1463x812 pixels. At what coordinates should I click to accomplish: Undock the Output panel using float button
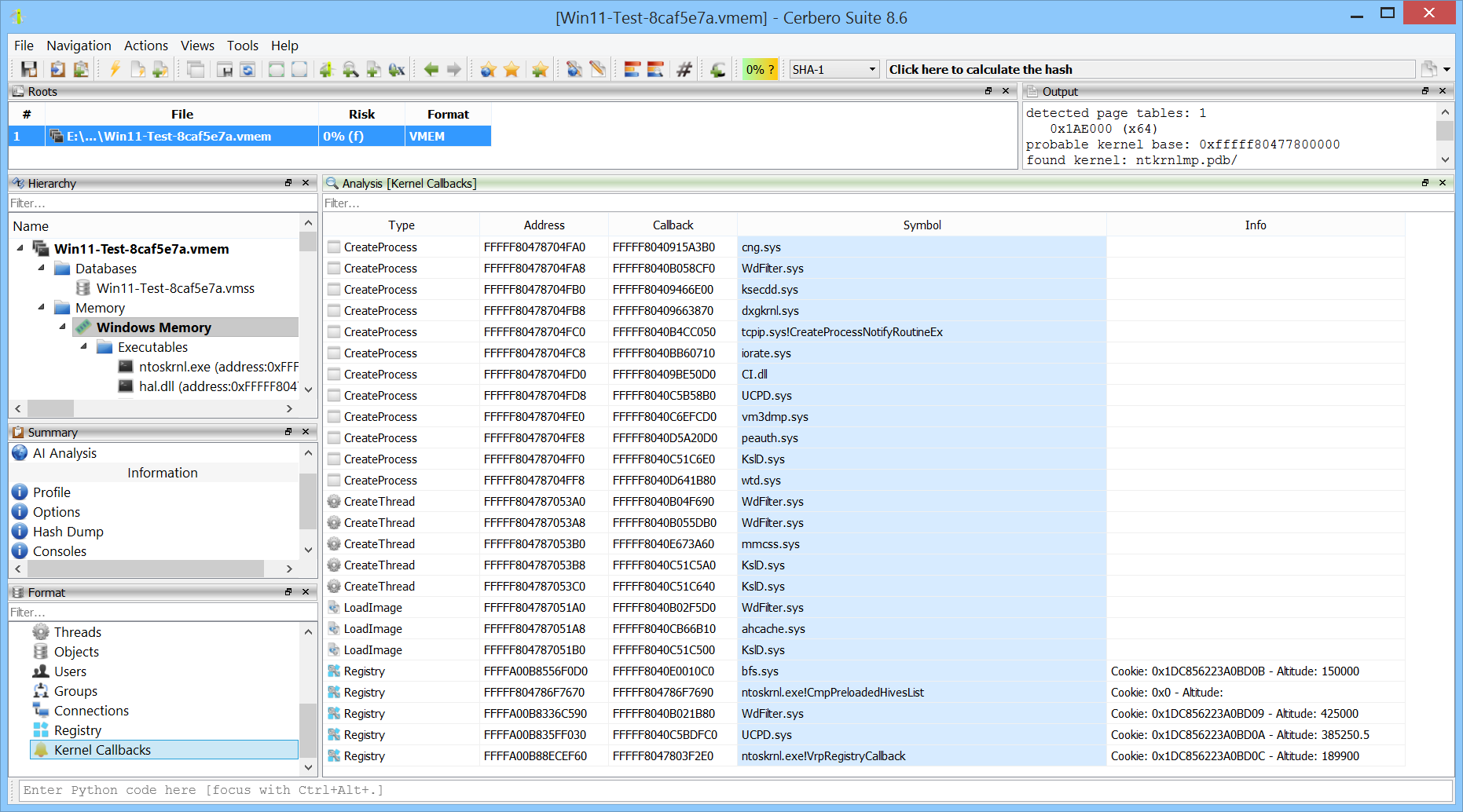click(1424, 91)
